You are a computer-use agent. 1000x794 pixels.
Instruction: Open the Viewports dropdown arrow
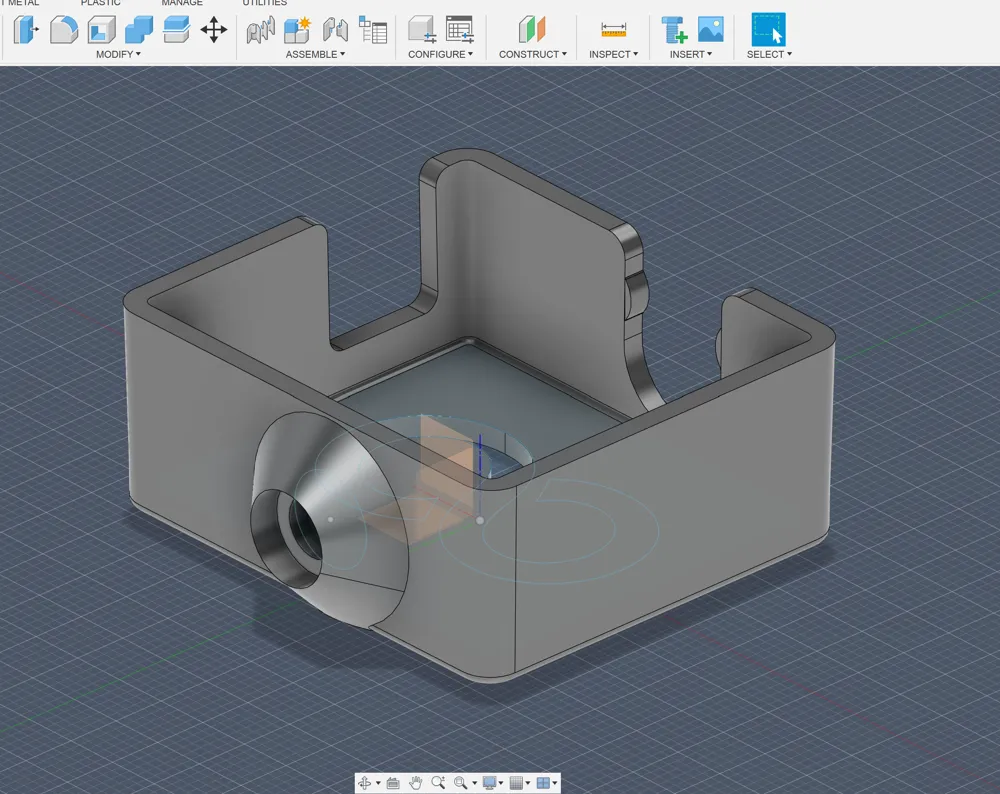[555, 783]
